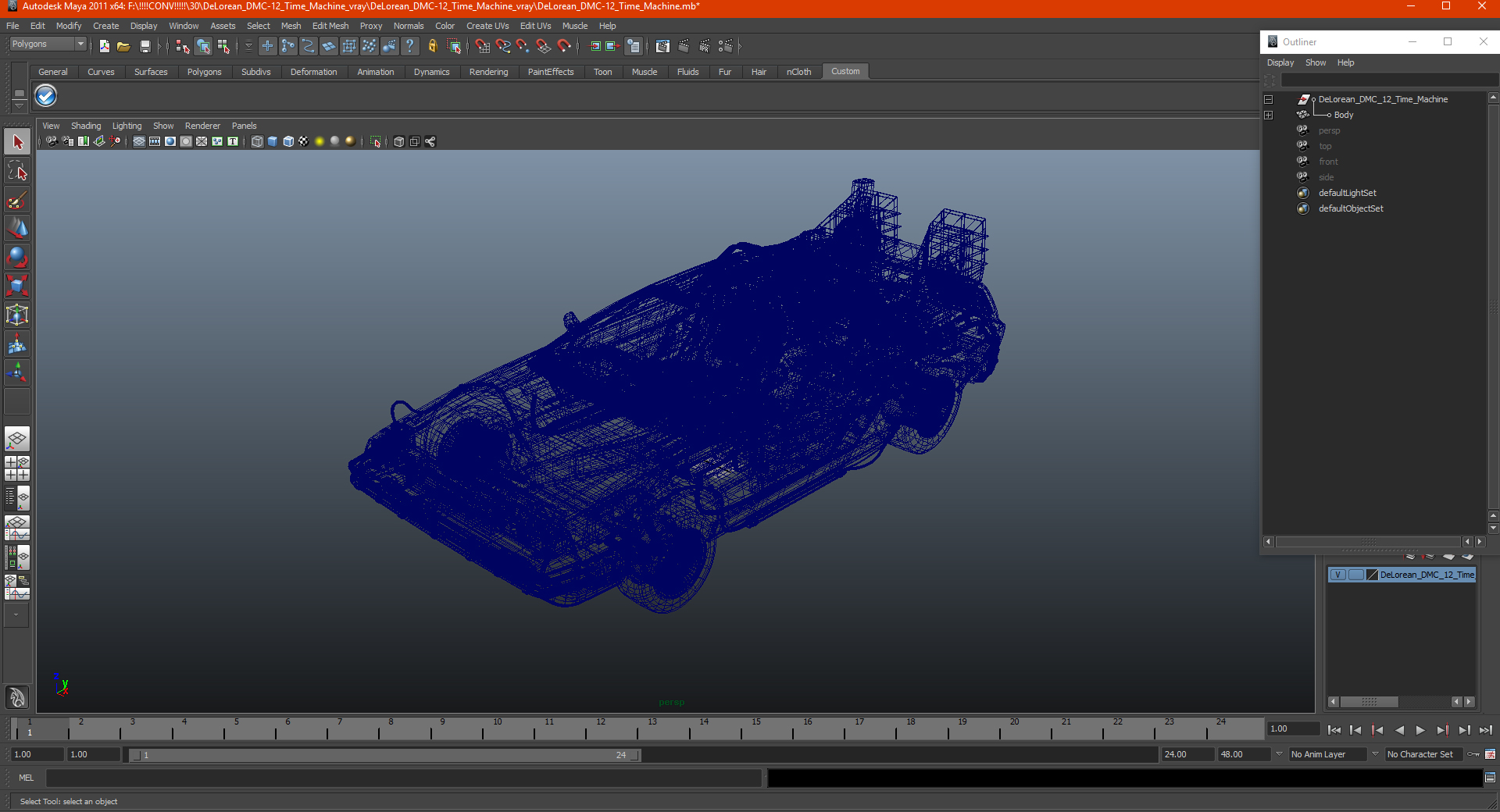
Task: Open Outliner Display menu
Action: 1280,62
